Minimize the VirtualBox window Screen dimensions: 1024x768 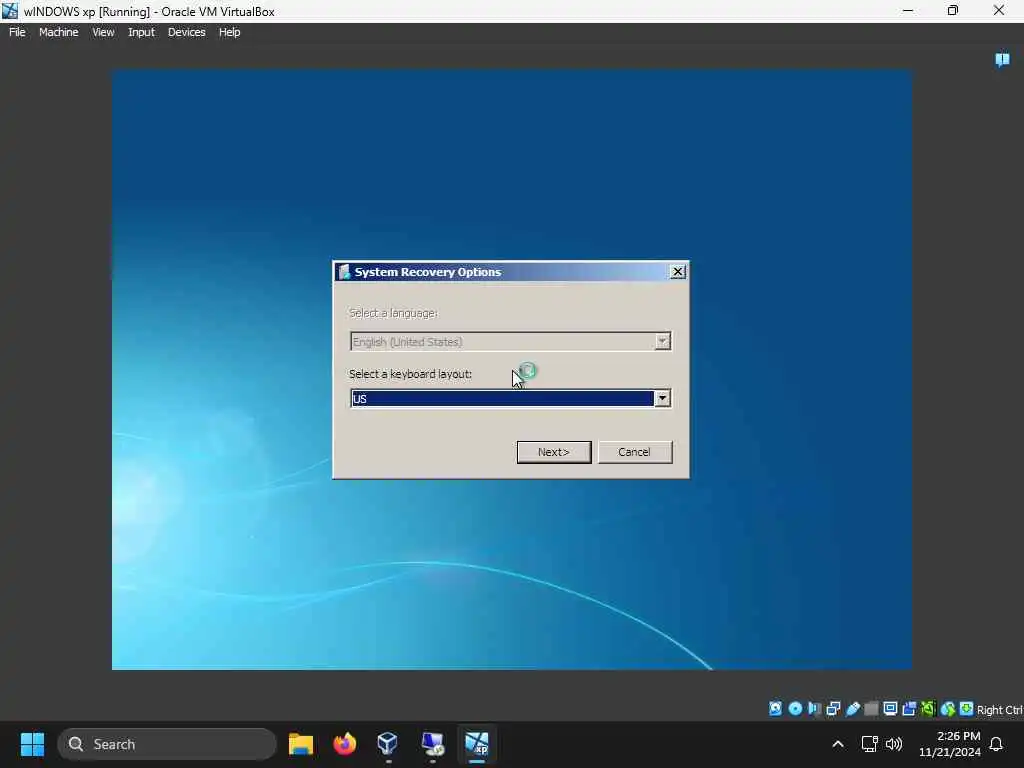[x=908, y=10]
